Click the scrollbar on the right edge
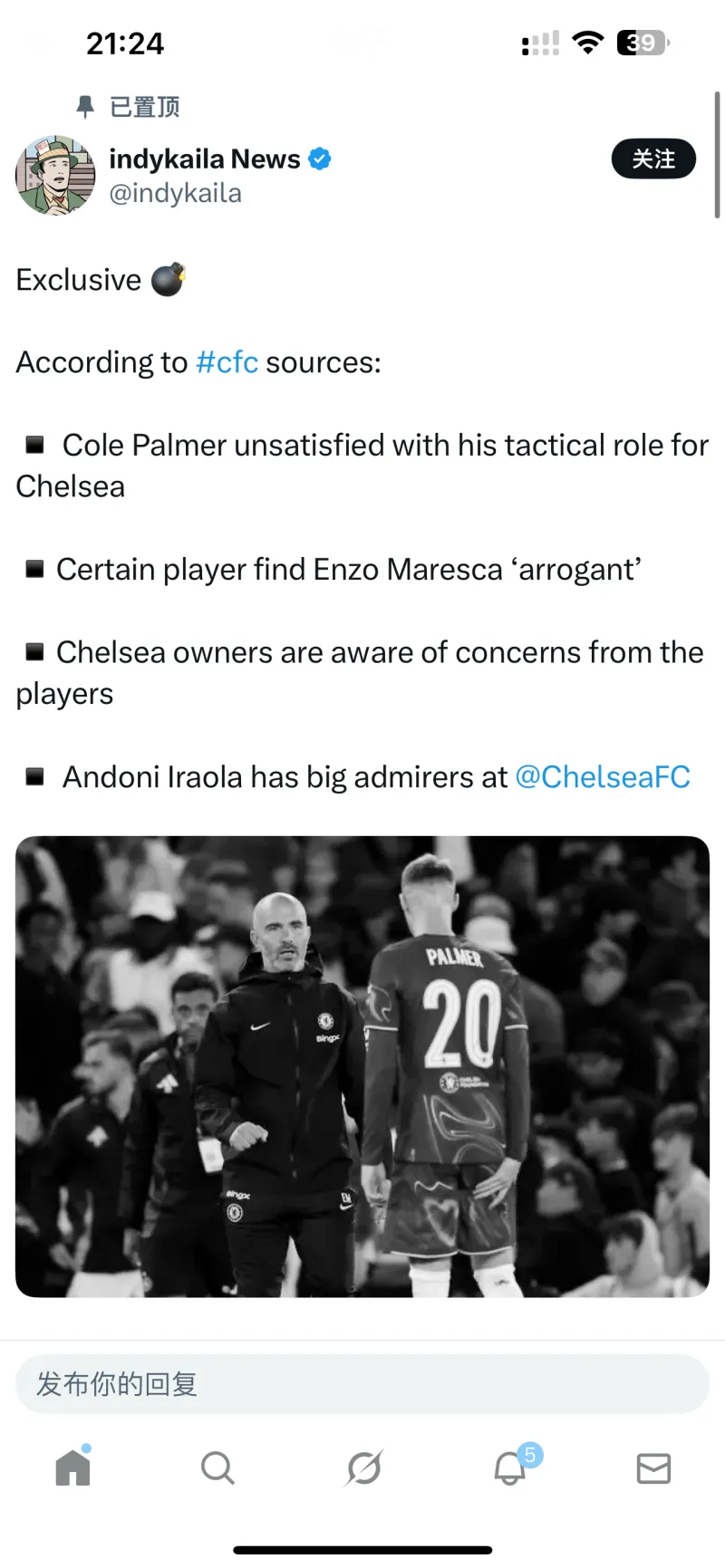Image resolution: width=725 pixels, height=1568 pixels. click(x=717, y=154)
